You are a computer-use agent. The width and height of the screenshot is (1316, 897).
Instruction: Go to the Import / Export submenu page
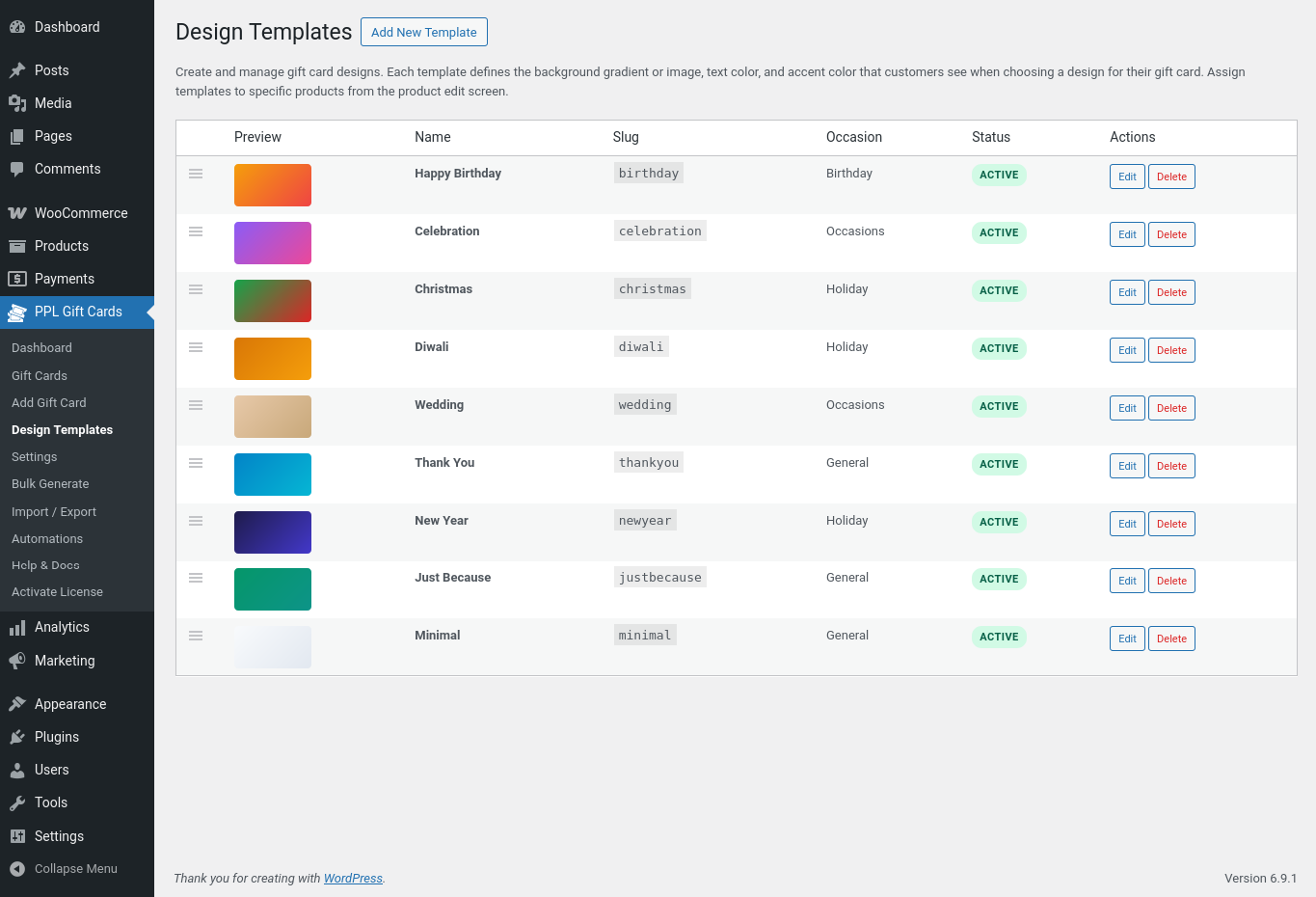point(54,512)
